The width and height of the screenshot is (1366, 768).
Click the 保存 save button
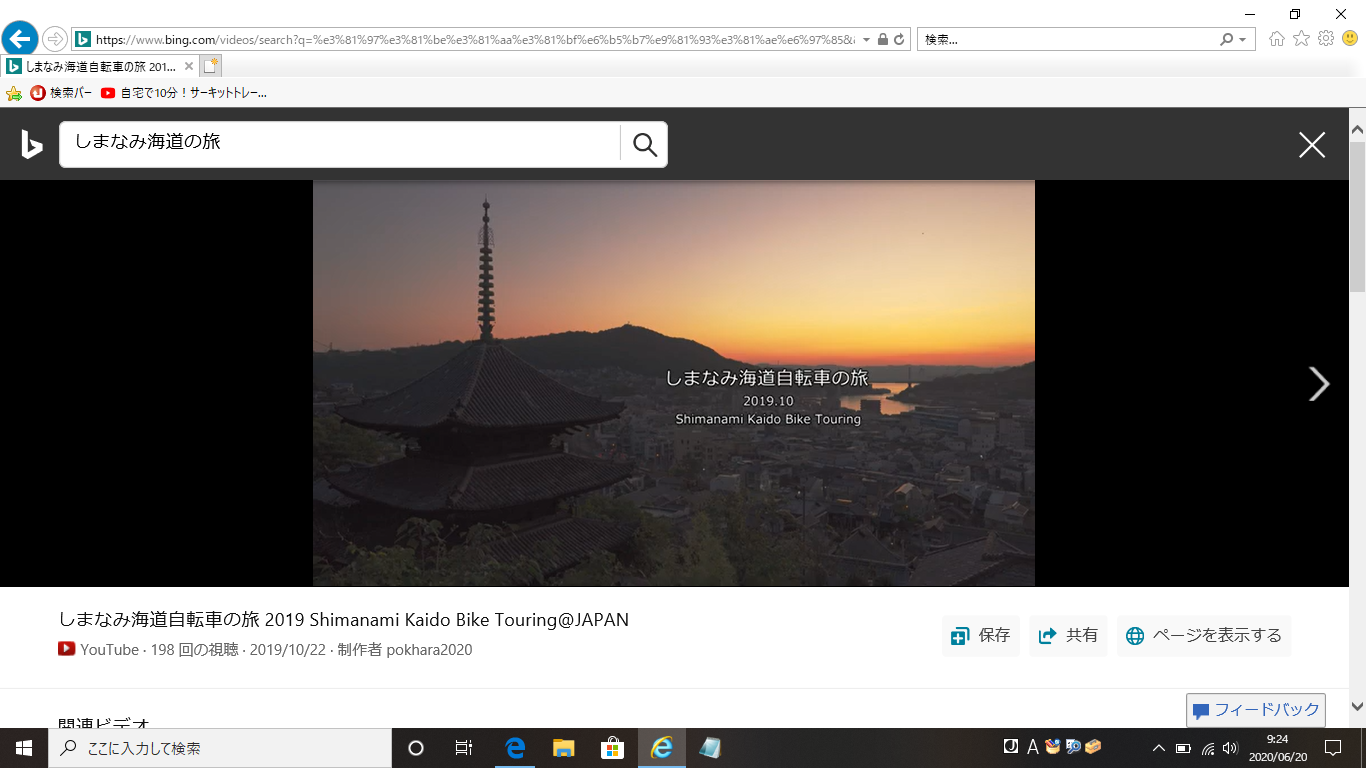981,636
